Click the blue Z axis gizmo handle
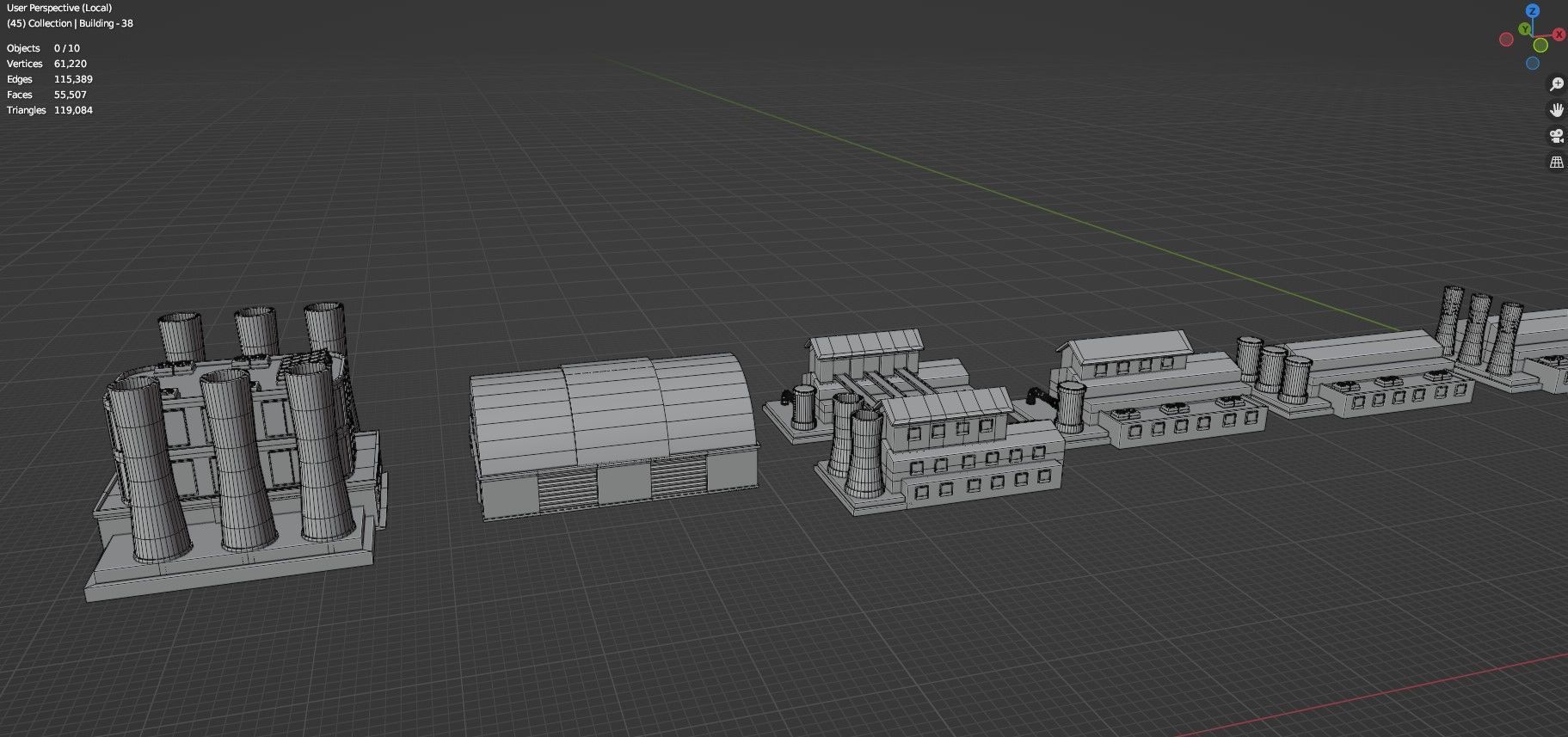 (x=1532, y=10)
